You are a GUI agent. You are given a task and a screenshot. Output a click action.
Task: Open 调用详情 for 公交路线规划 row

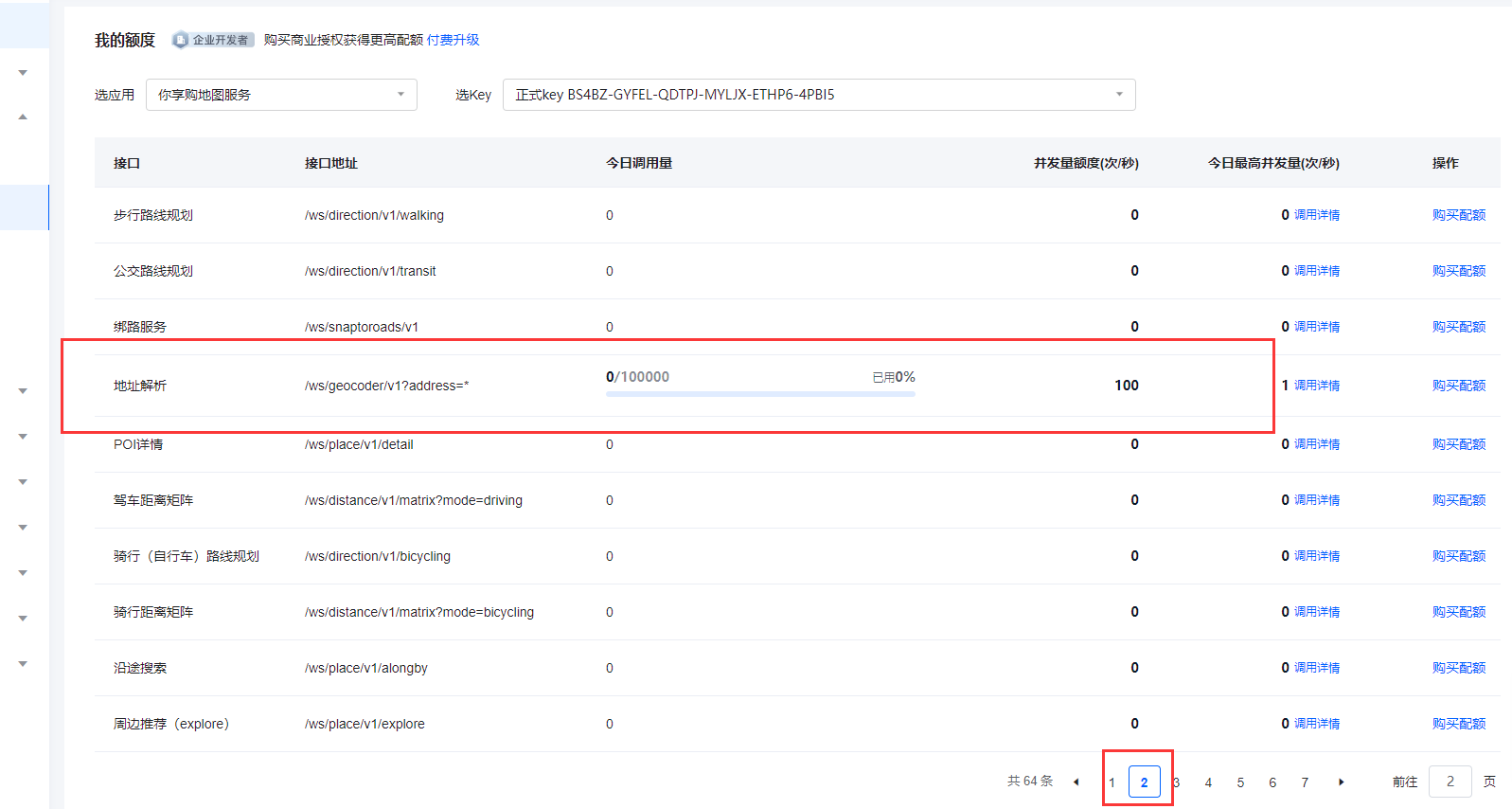tap(1316, 271)
